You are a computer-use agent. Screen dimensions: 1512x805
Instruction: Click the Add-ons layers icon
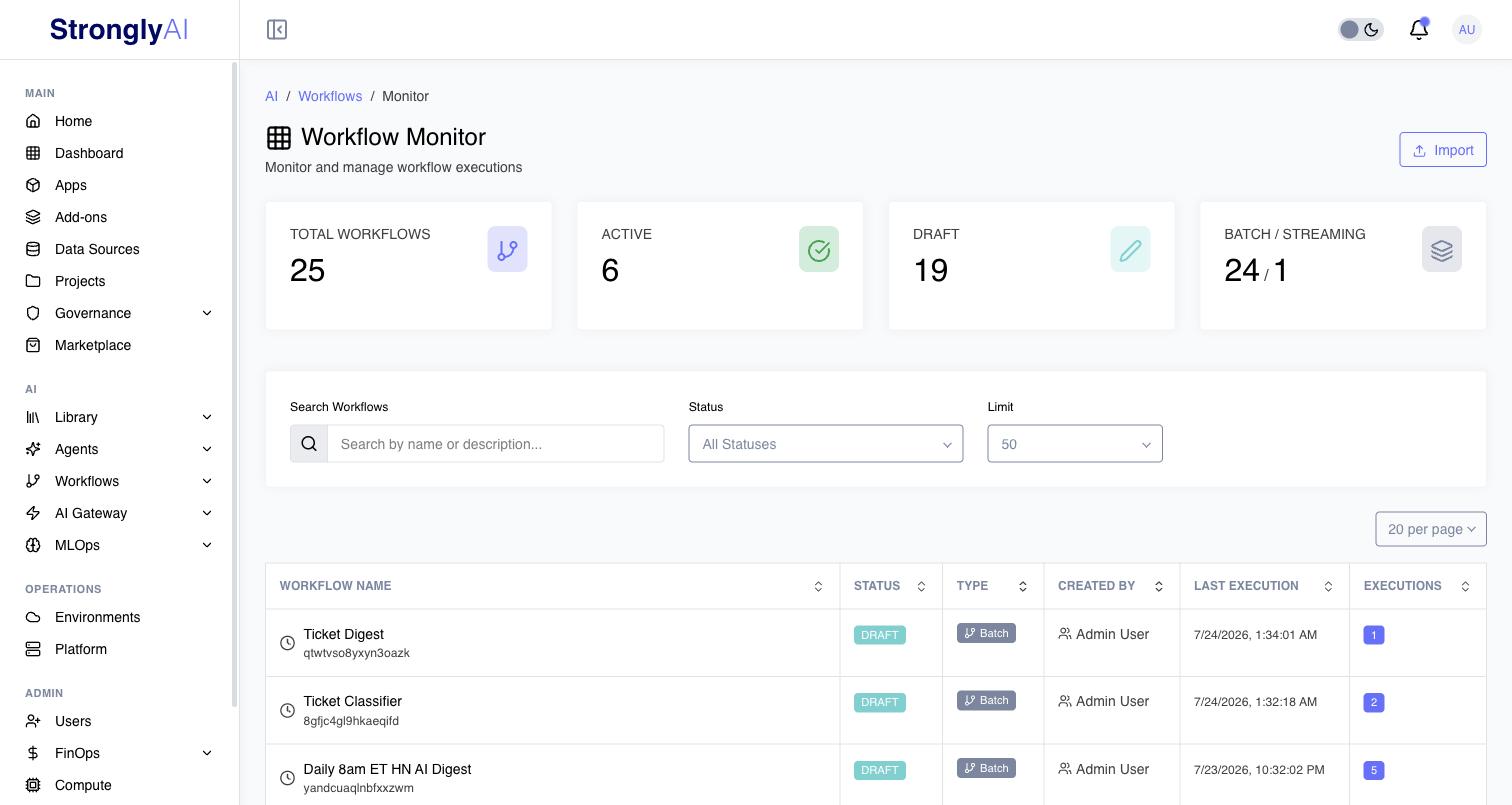pos(33,217)
